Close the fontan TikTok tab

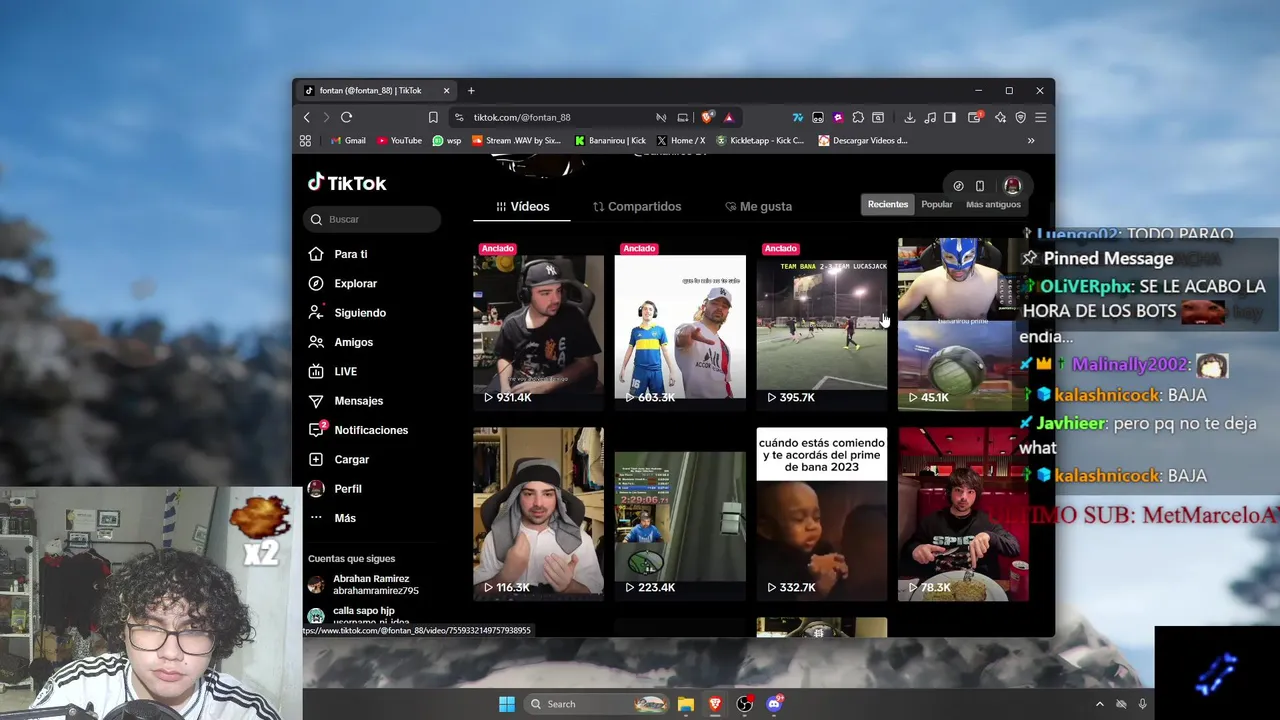click(x=446, y=91)
